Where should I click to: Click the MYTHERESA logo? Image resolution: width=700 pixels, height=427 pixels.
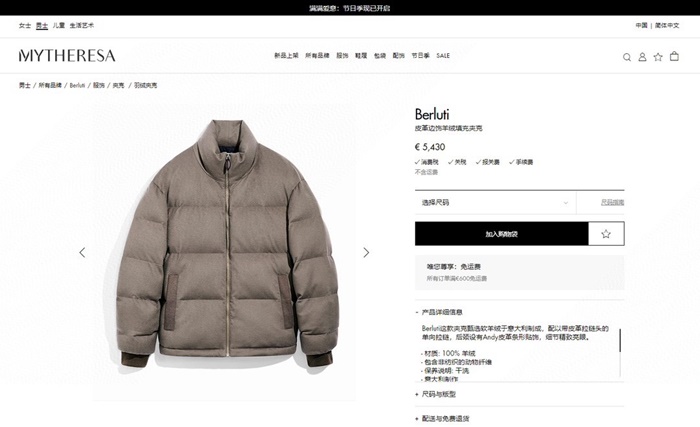point(67,56)
